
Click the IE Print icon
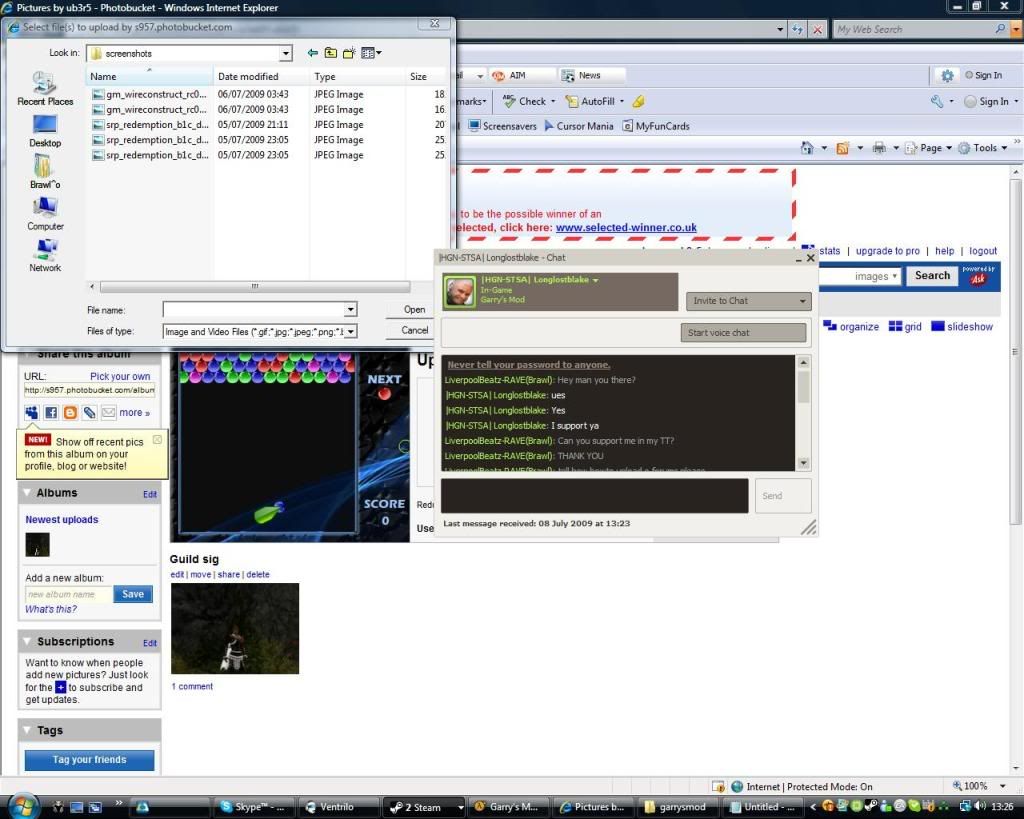(880, 148)
